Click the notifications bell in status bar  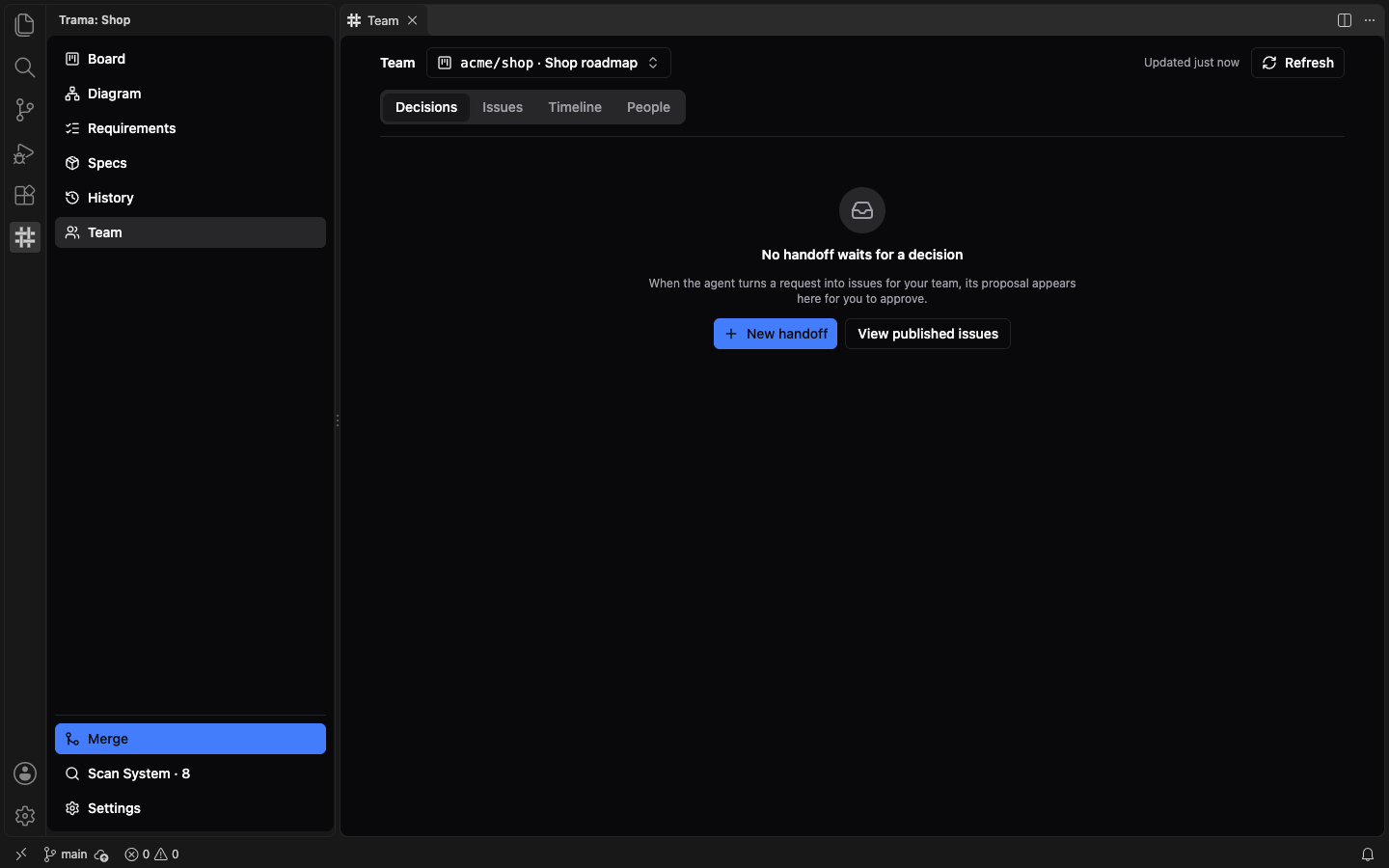[1368, 854]
